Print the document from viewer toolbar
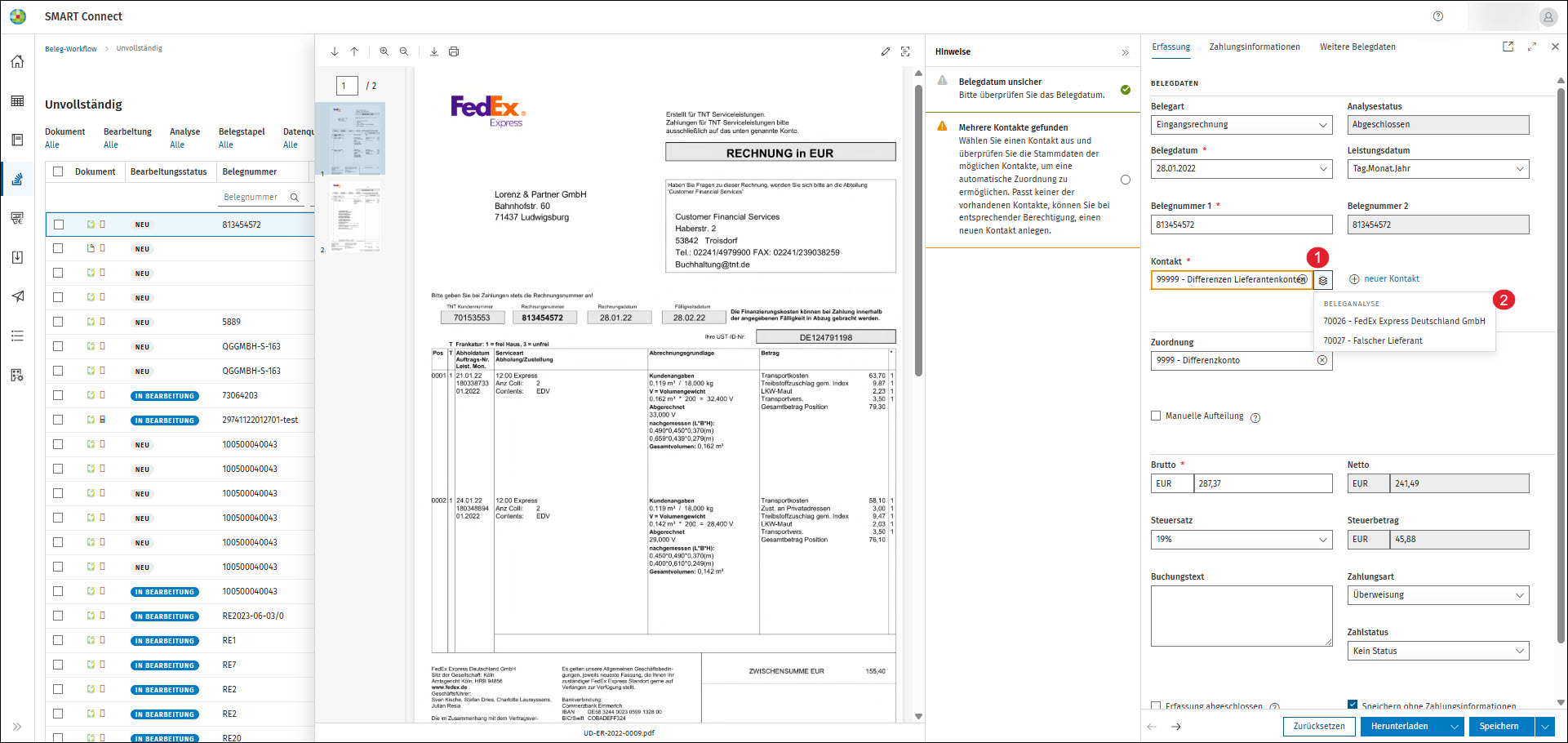 [454, 51]
